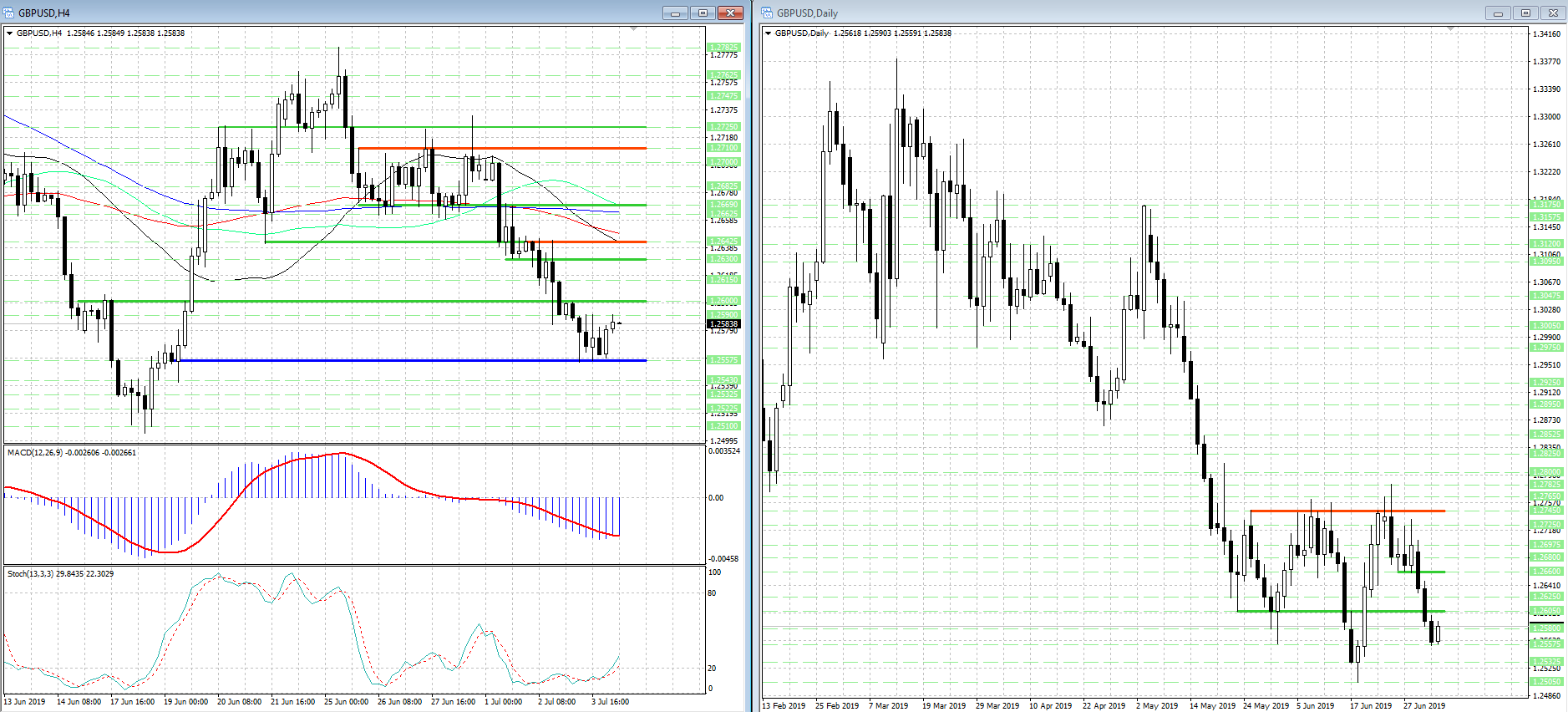Click the '1.27000' green price label
The width and height of the screenshot is (1568, 712).
(723, 162)
